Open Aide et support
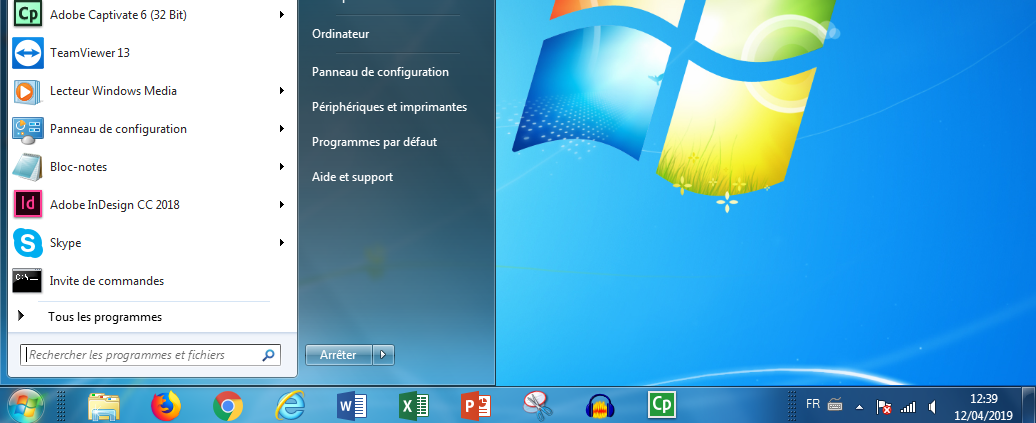Viewport: 1036px width, 423px height. tap(352, 177)
